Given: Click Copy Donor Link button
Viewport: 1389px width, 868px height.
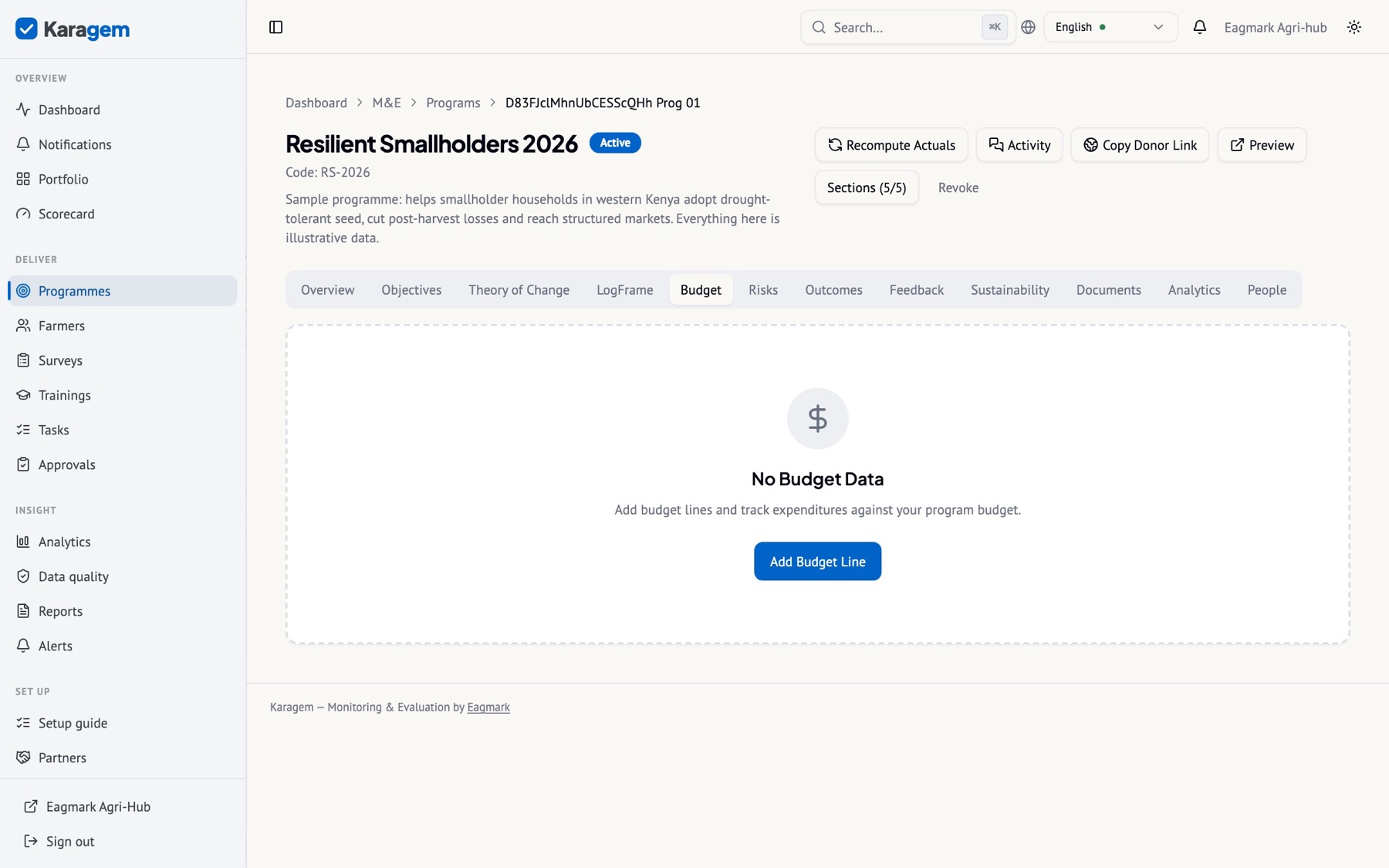Looking at the screenshot, I should [1140, 145].
